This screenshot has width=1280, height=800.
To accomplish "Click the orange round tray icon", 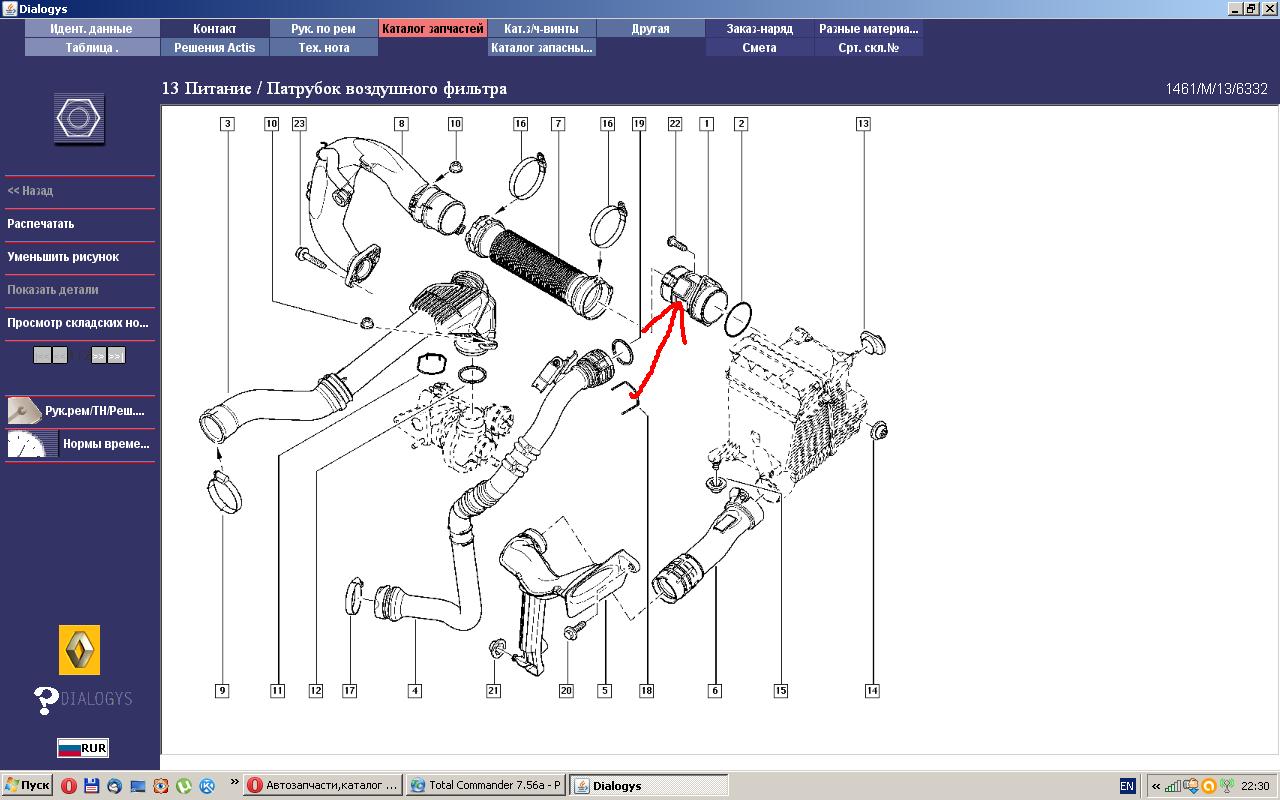I will (1209, 786).
